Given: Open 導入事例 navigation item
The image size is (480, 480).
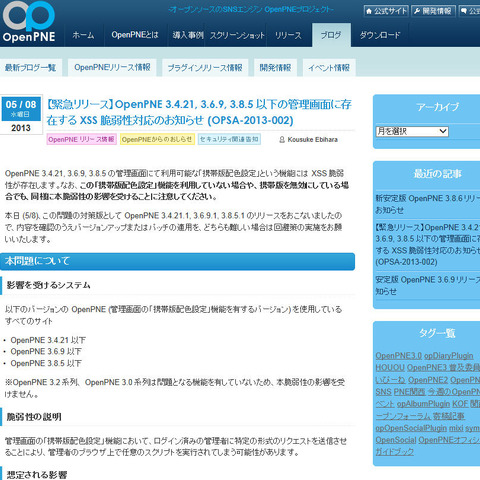Looking at the screenshot, I should click(188, 35).
